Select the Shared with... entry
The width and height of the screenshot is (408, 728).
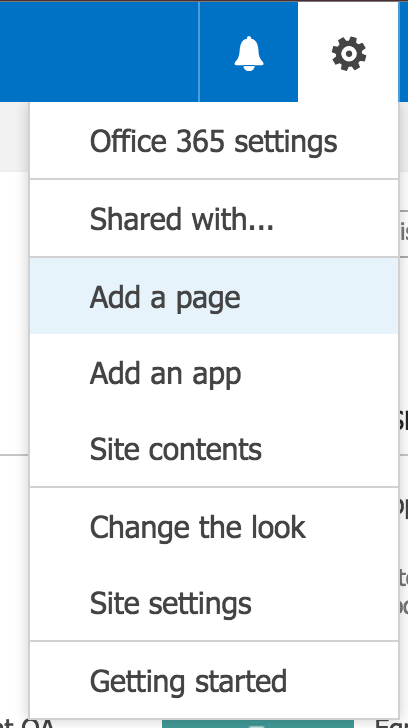tap(214, 219)
